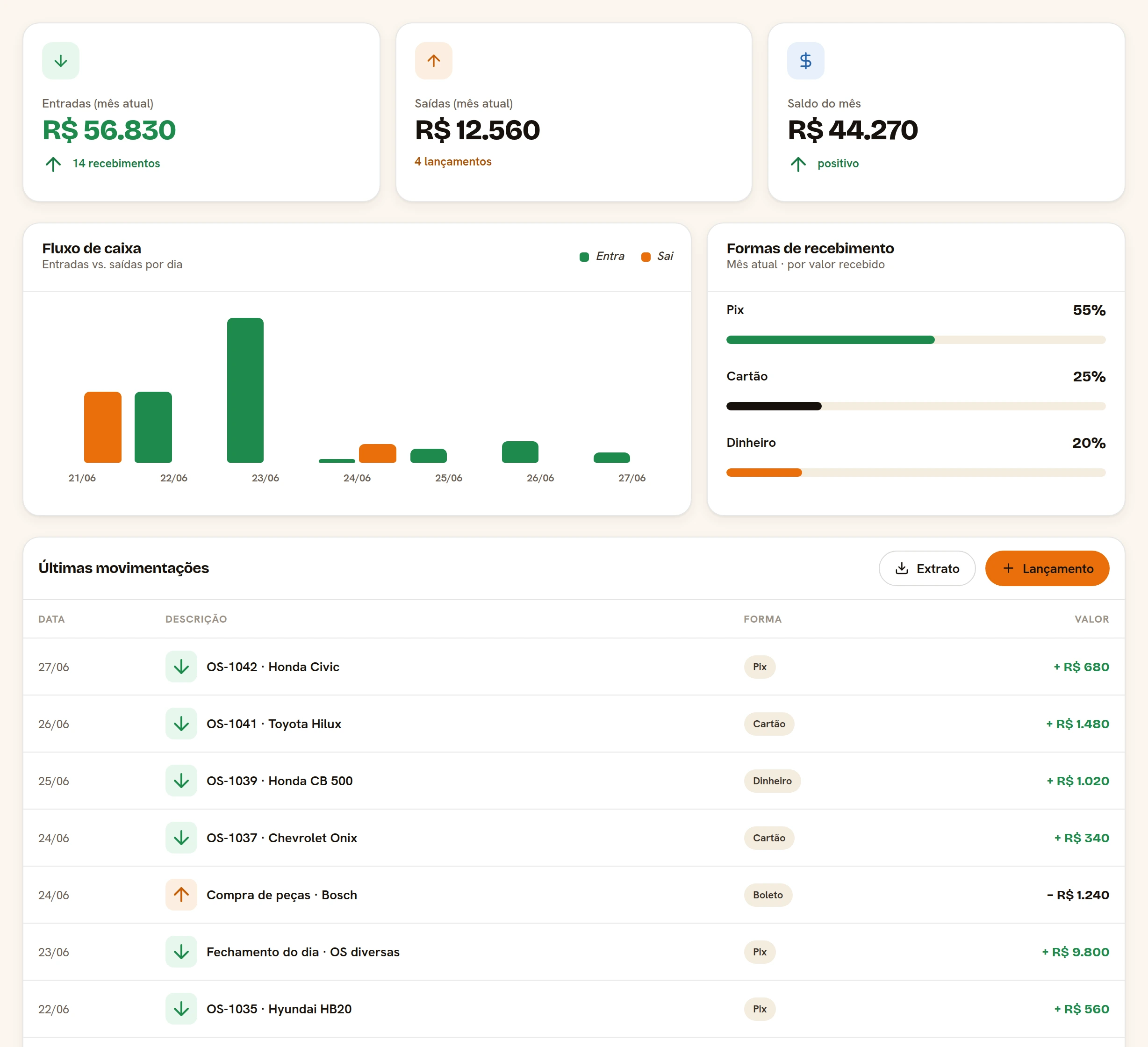Click the Boleto tag on Bosch row
Image resolution: width=1148 pixels, height=1047 pixels.
pyautogui.click(x=768, y=895)
